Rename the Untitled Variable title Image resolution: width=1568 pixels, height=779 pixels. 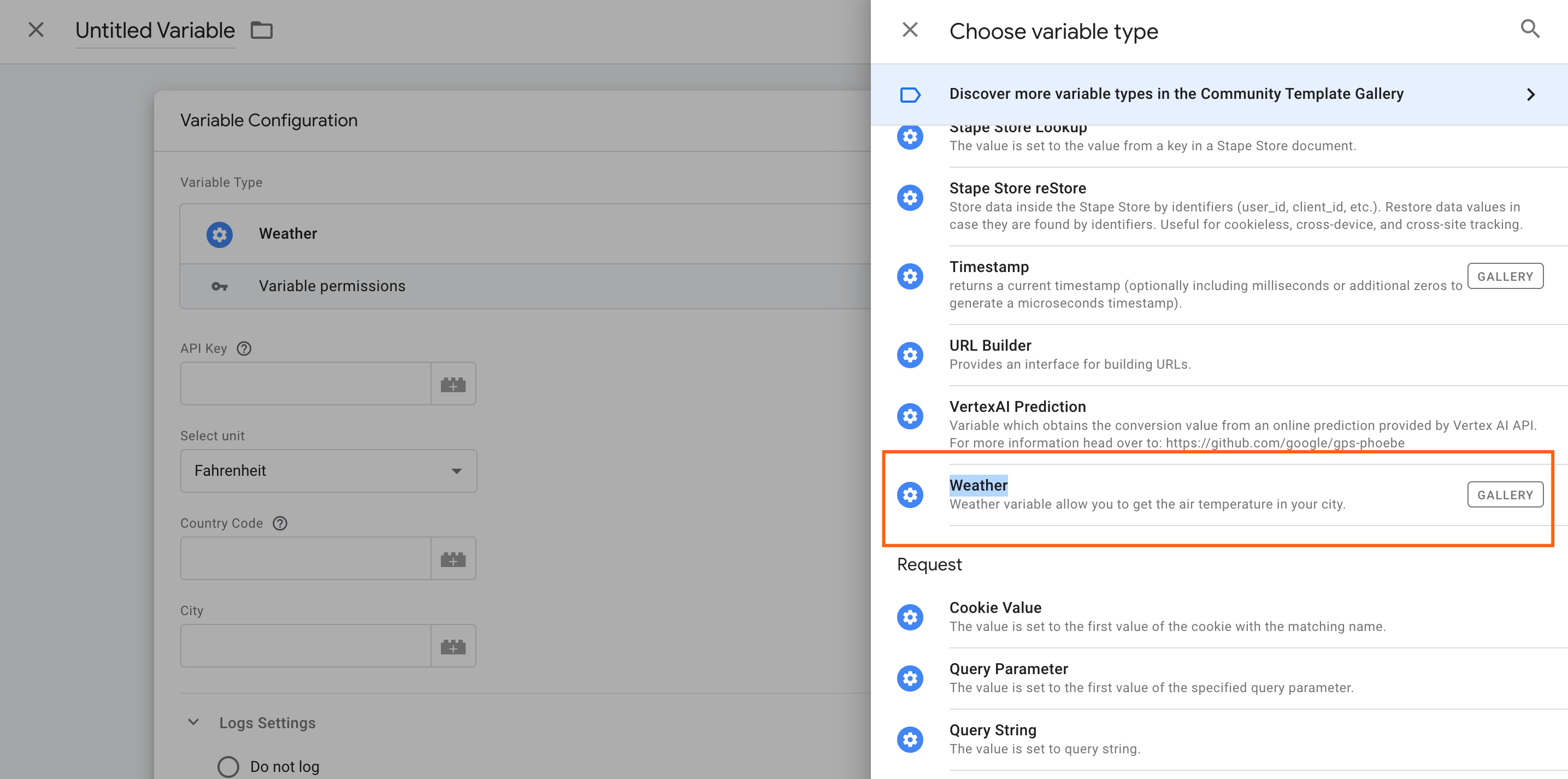coord(155,31)
